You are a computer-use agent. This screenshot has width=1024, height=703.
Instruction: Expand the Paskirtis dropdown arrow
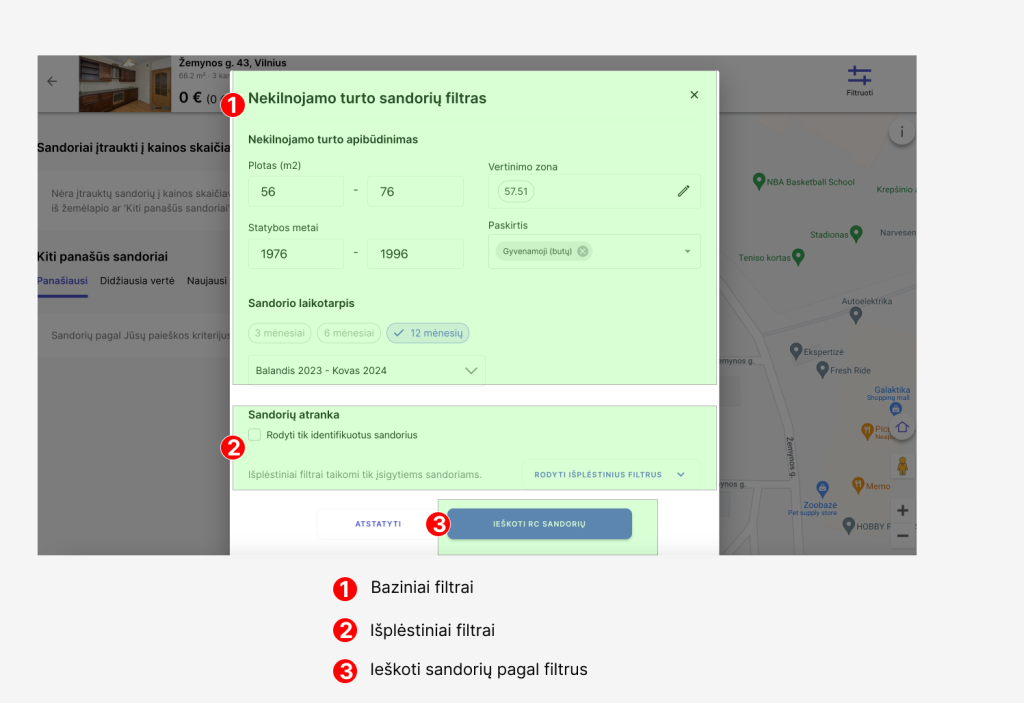pyautogui.click(x=687, y=251)
